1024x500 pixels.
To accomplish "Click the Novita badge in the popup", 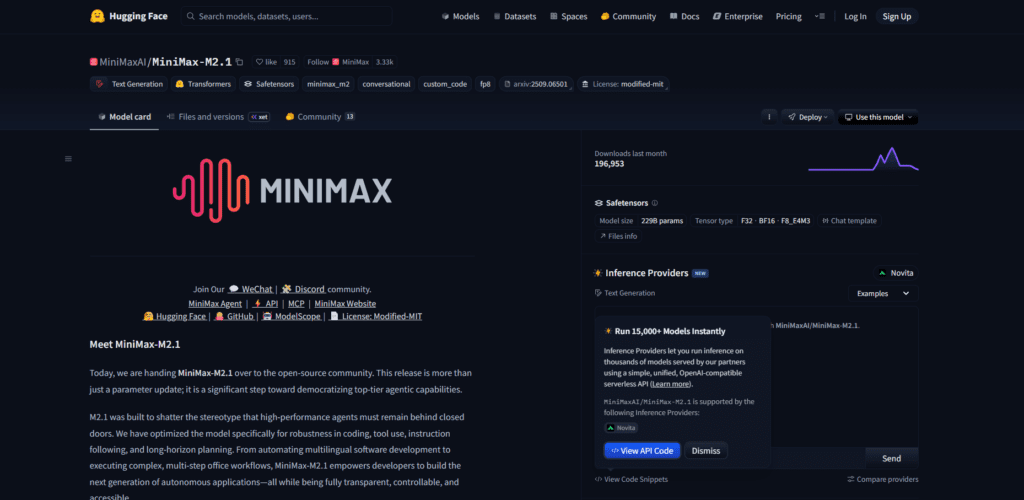I will pos(621,428).
